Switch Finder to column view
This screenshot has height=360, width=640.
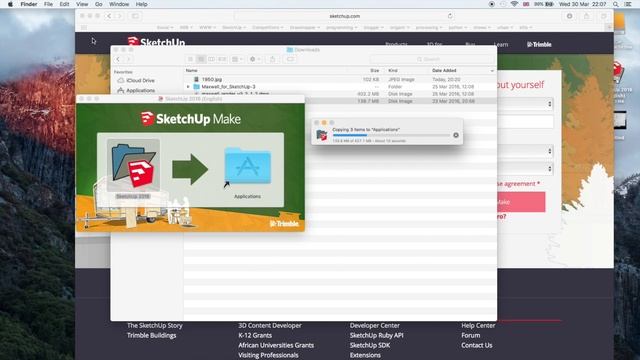coord(211,59)
